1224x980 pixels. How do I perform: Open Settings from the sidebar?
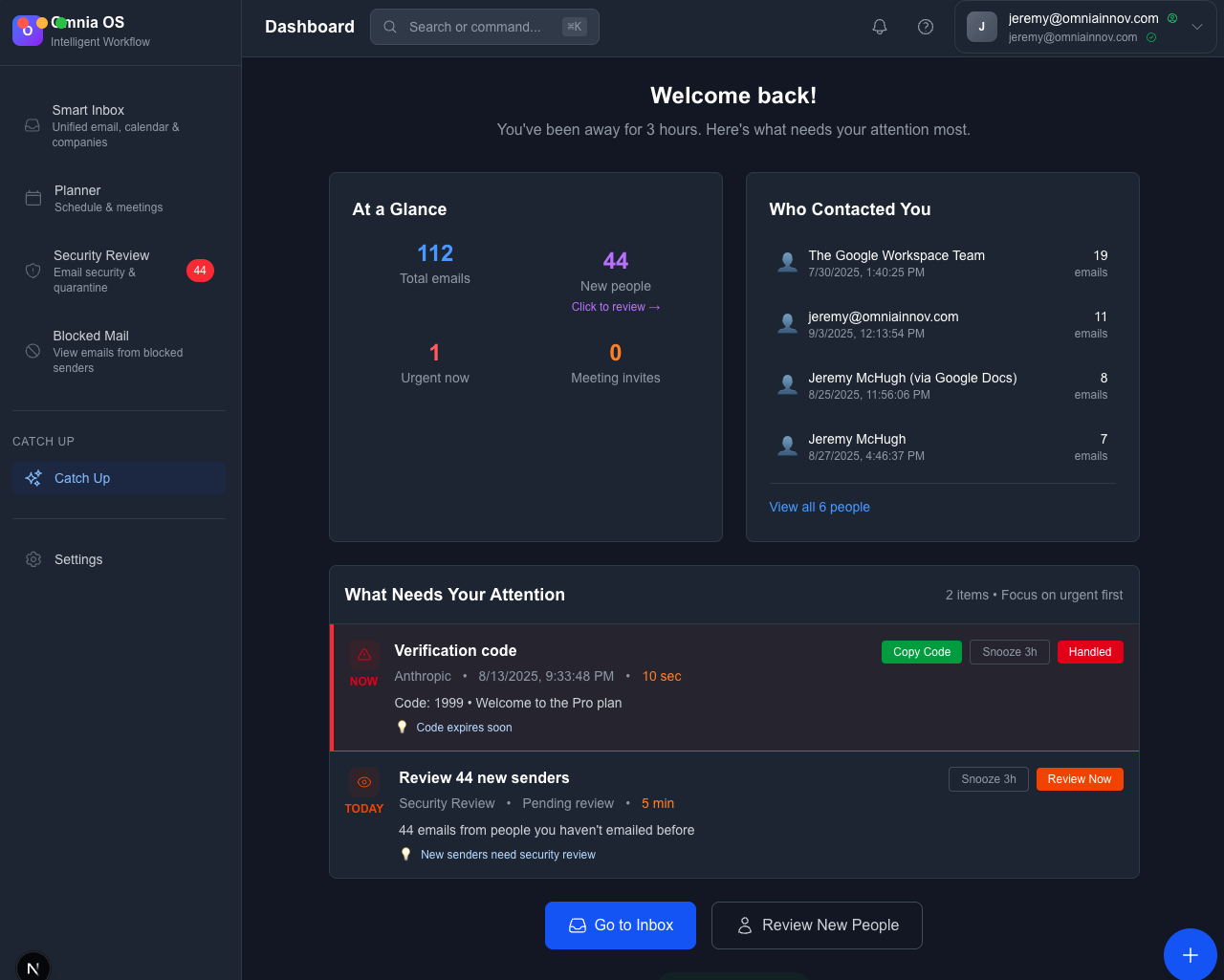tap(78, 559)
